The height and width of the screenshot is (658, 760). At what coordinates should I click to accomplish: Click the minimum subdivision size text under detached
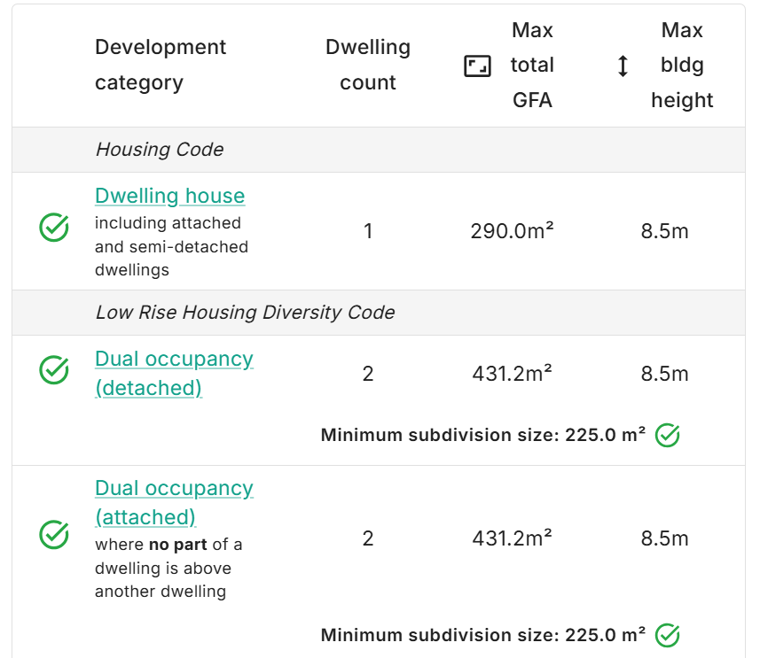483,435
